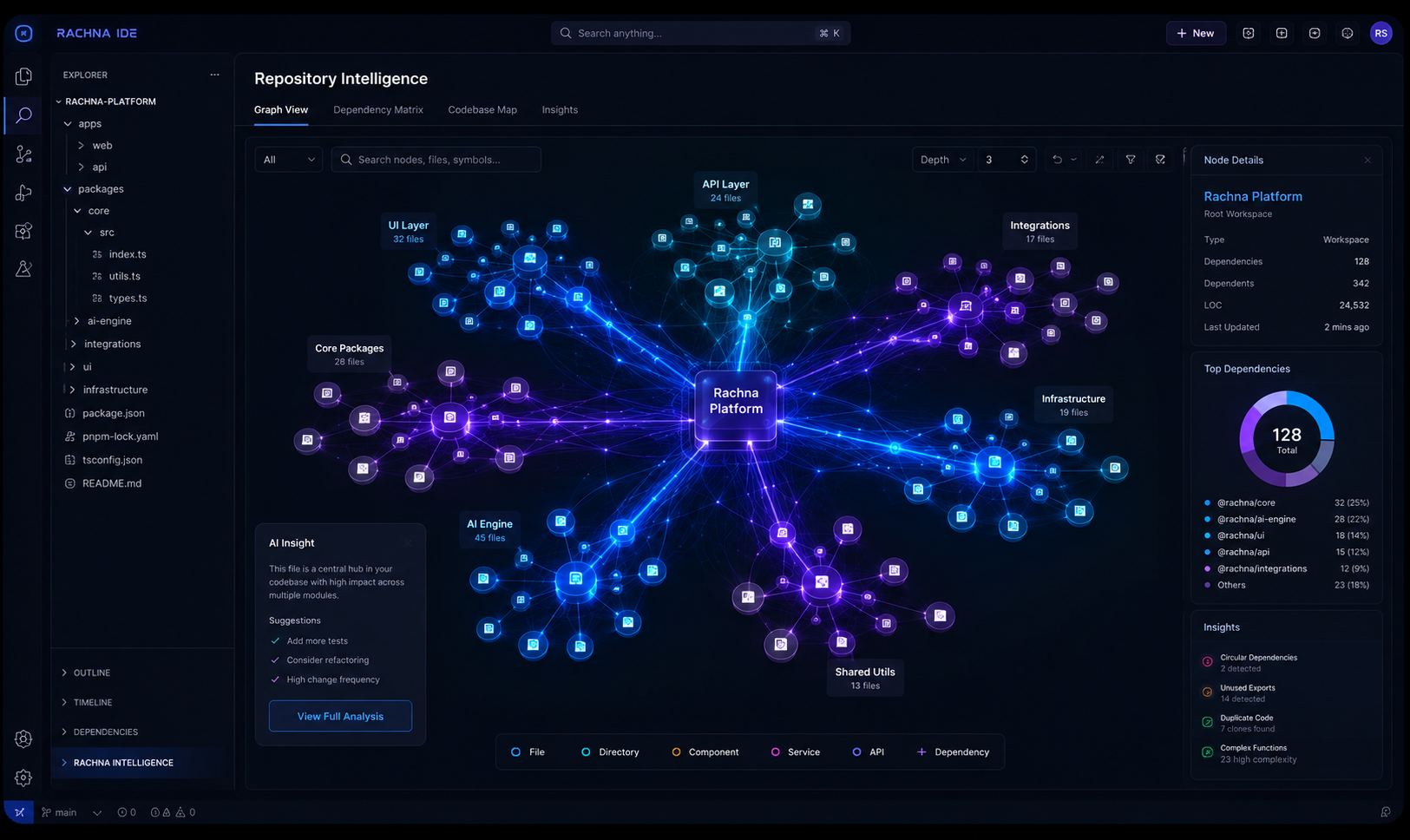Check the Add more tests suggestion

[x=275, y=641]
